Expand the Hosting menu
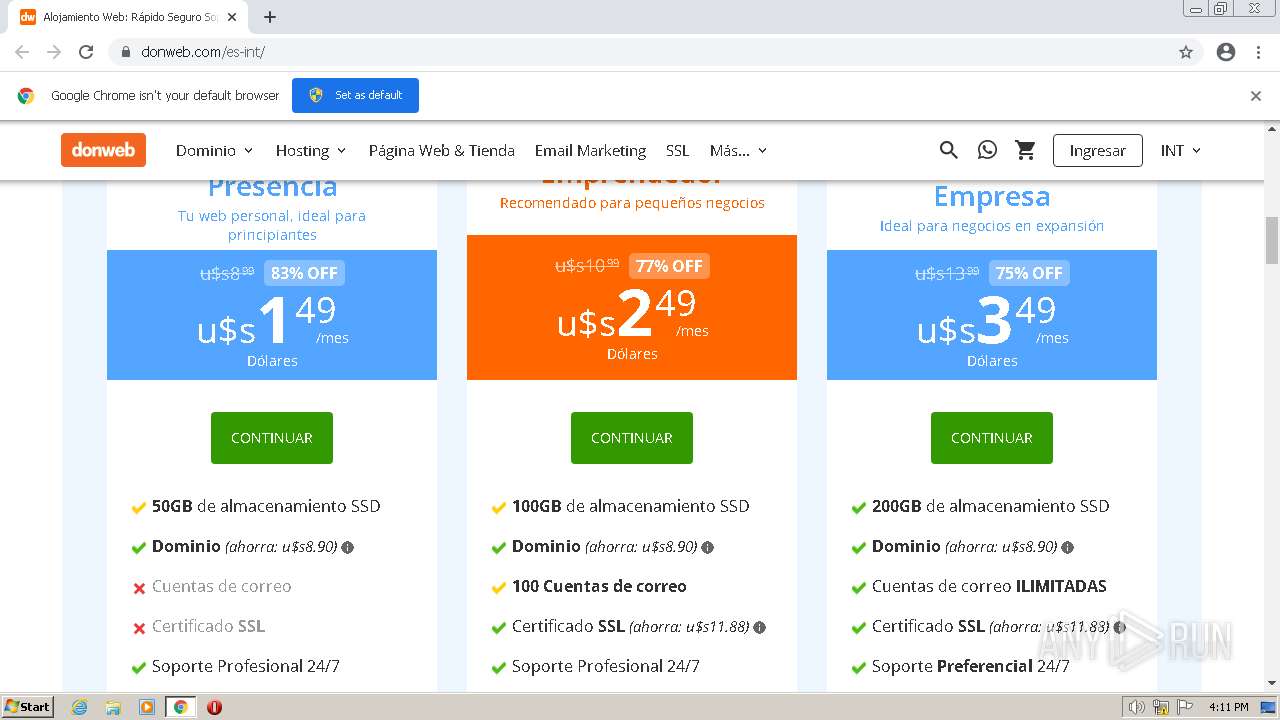 click(311, 150)
